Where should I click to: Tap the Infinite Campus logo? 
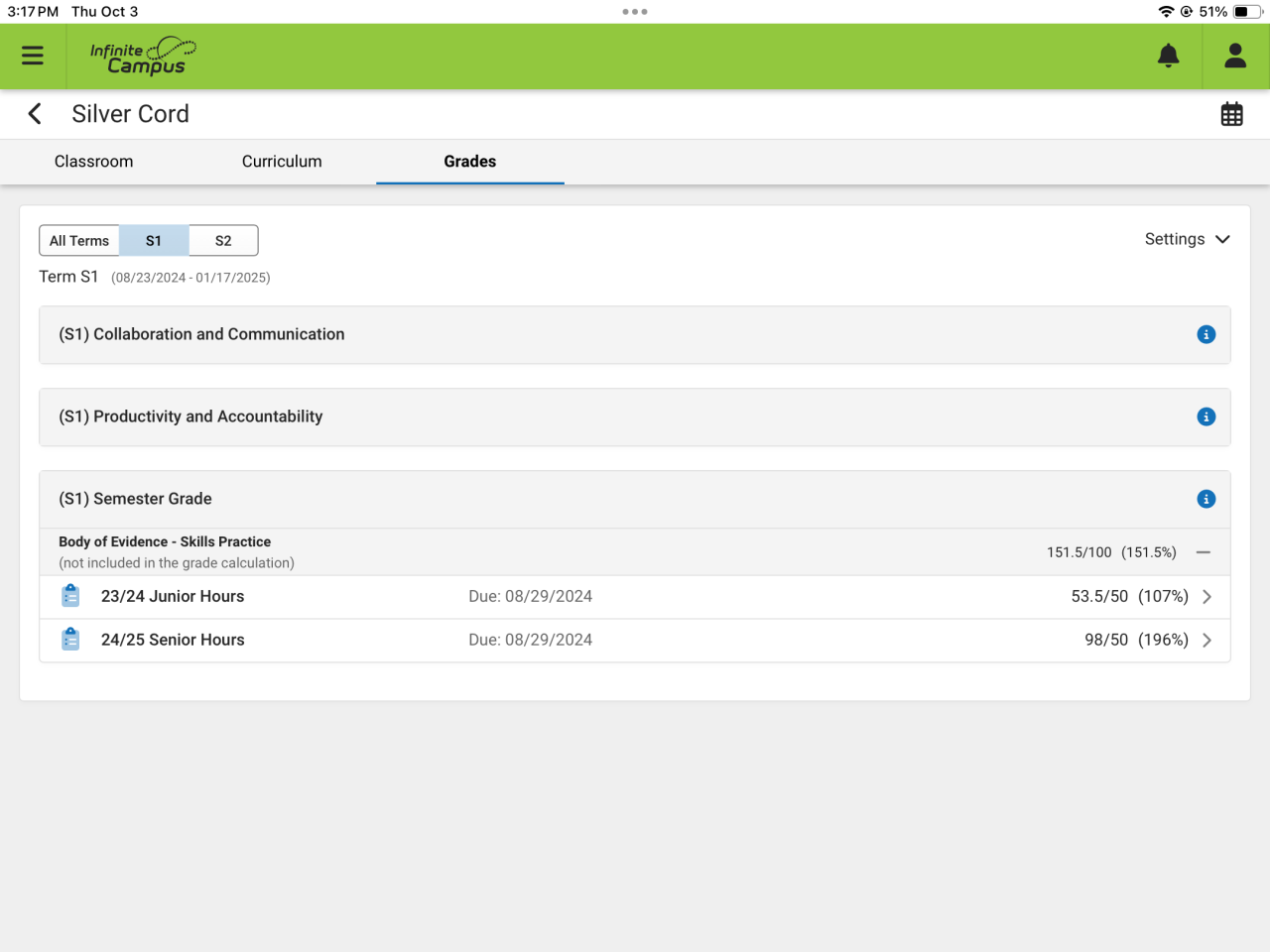click(143, 57)
